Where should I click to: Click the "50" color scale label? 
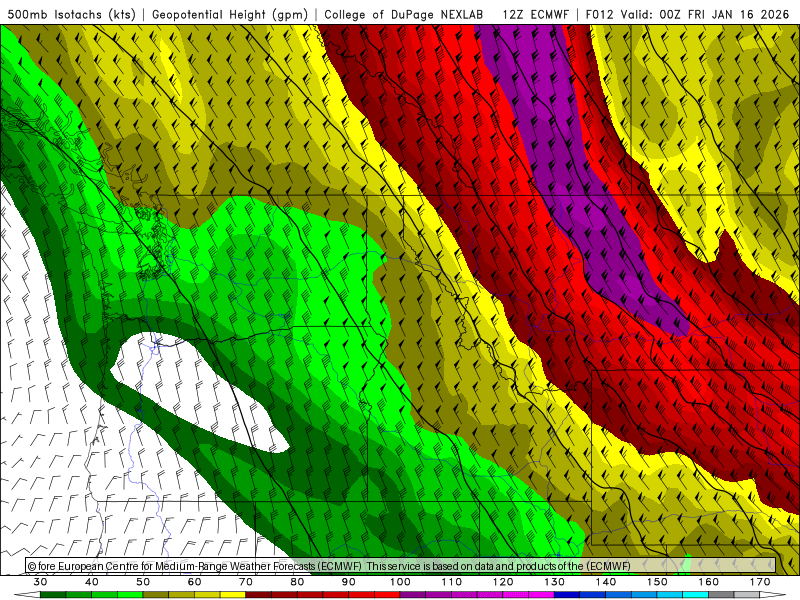click(143, 582)
